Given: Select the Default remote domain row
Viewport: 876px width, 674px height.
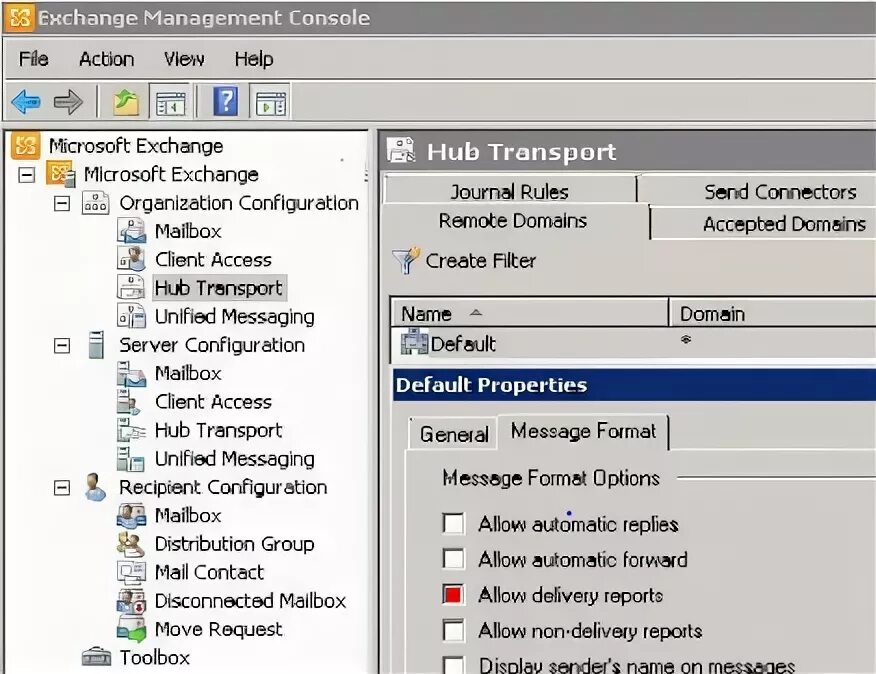Looking at the screenshot, I should (634, 342).
